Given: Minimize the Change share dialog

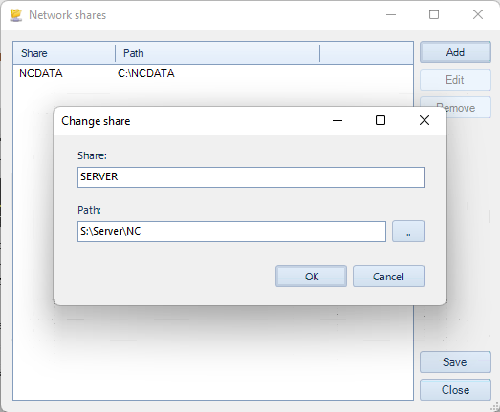Looking at the screenshot, I should [337, 120].
